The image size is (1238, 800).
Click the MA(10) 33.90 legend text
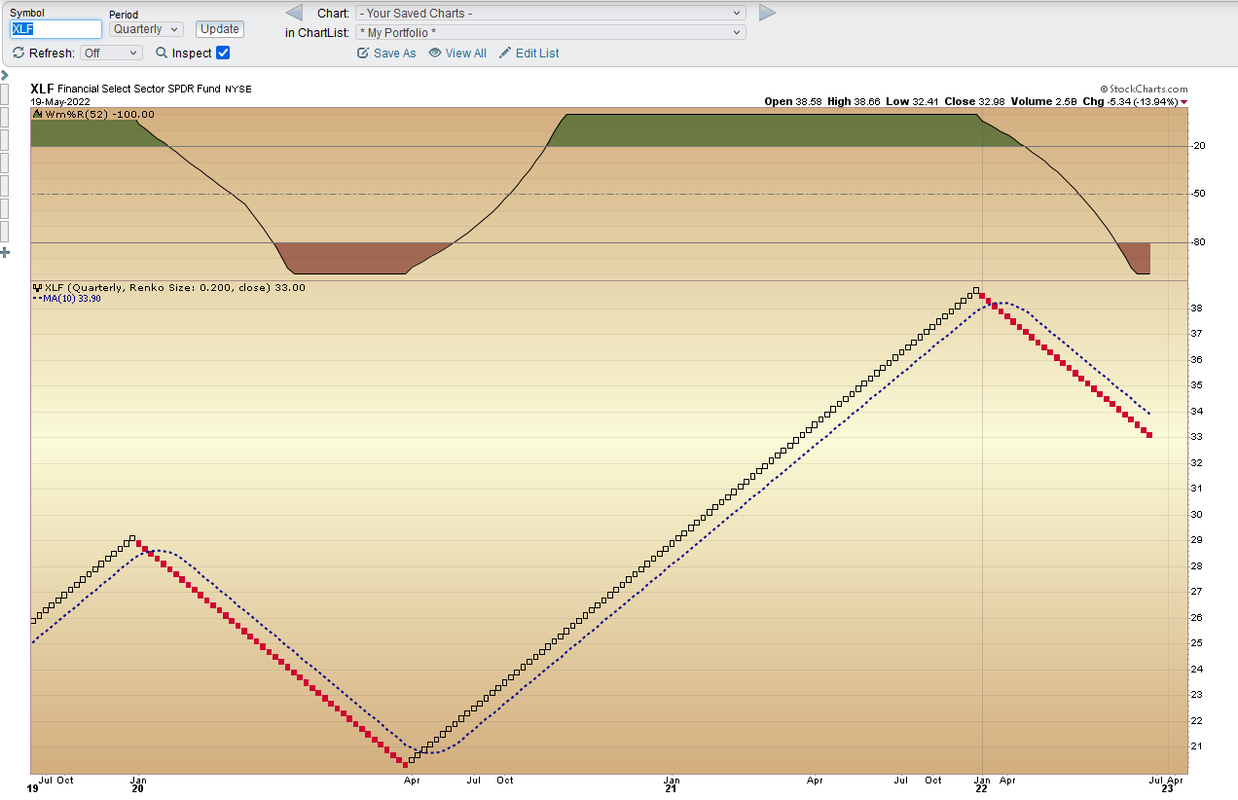[72, 298]
